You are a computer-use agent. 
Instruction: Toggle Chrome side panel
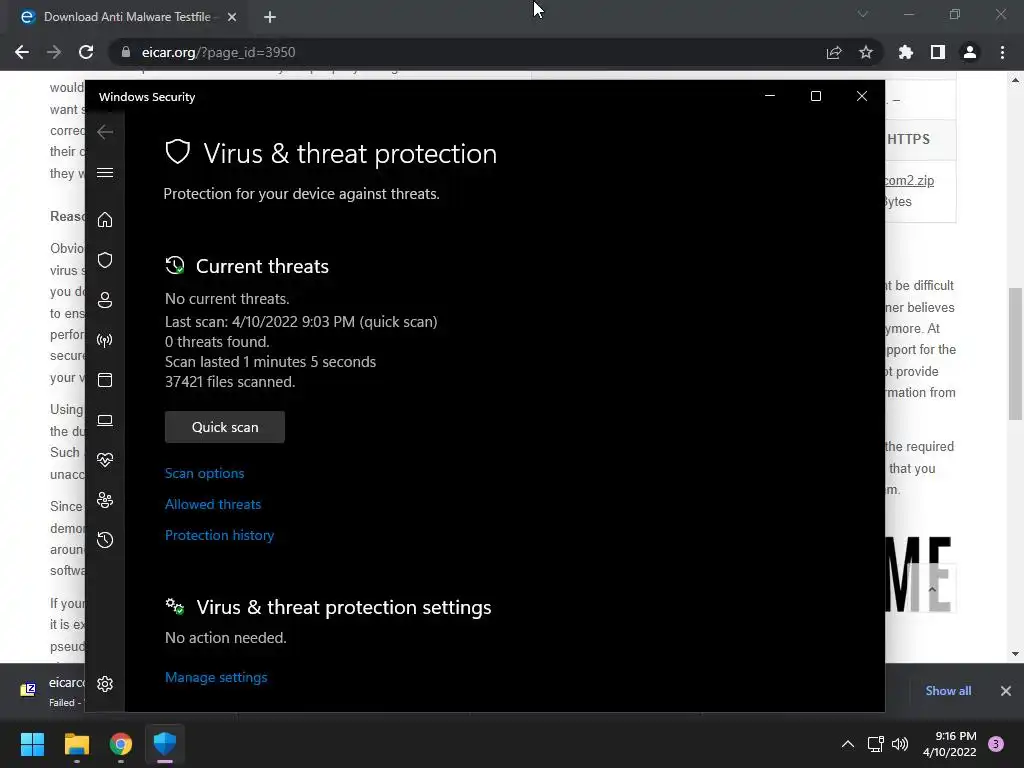(938, 52)
